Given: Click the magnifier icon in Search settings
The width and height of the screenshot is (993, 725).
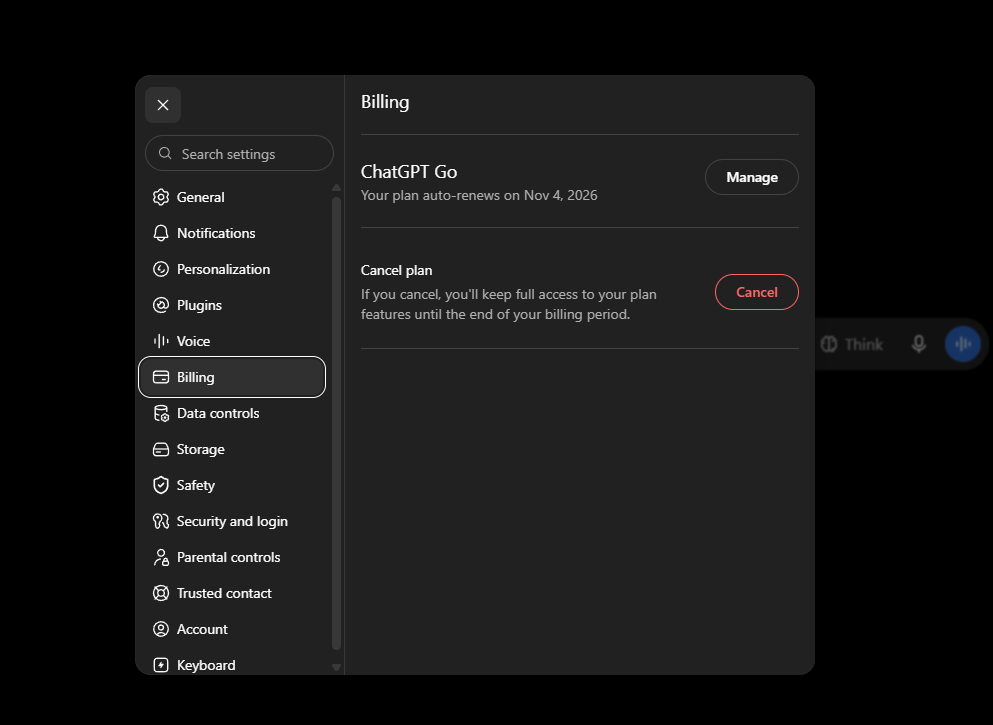Looking at the screenshot, I should pos(165,153).
